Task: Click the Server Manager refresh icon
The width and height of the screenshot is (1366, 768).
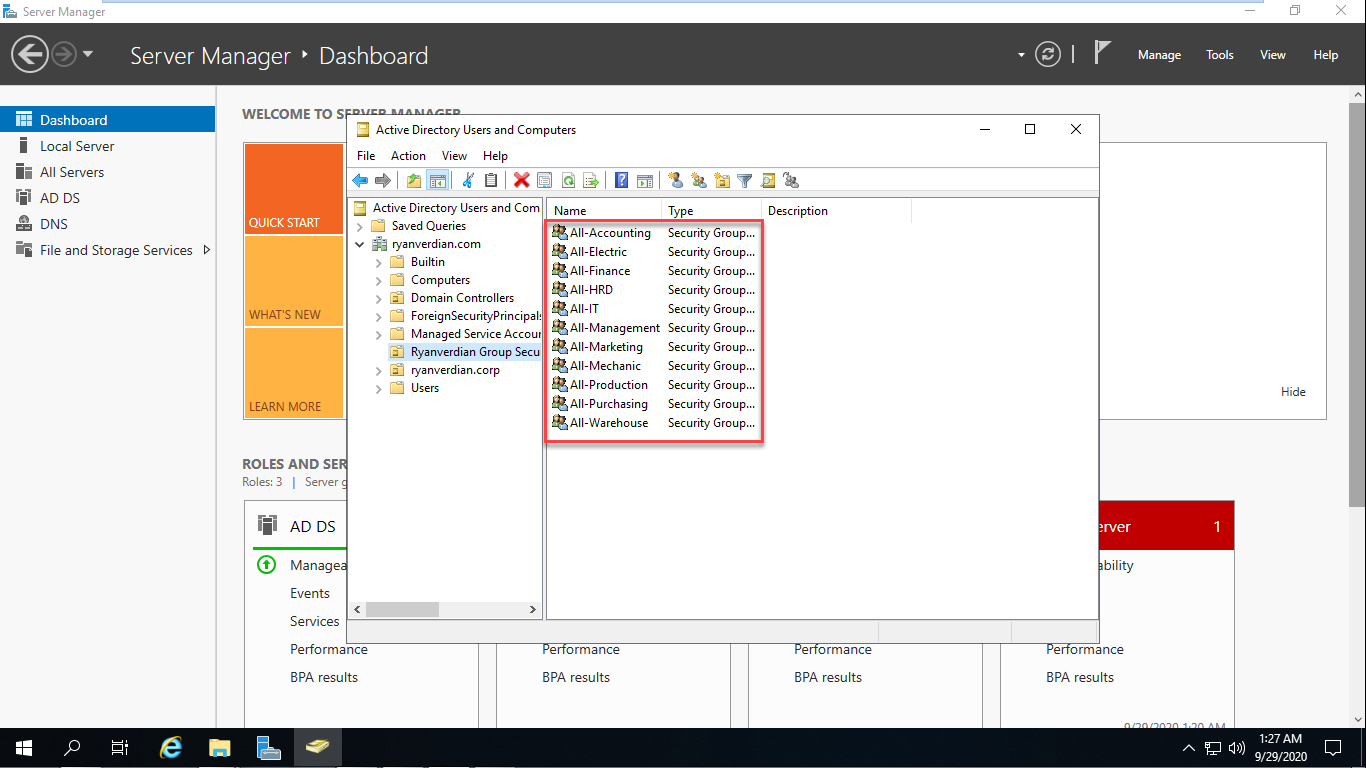Action: pyautogui.click(x=1048, y=55)
